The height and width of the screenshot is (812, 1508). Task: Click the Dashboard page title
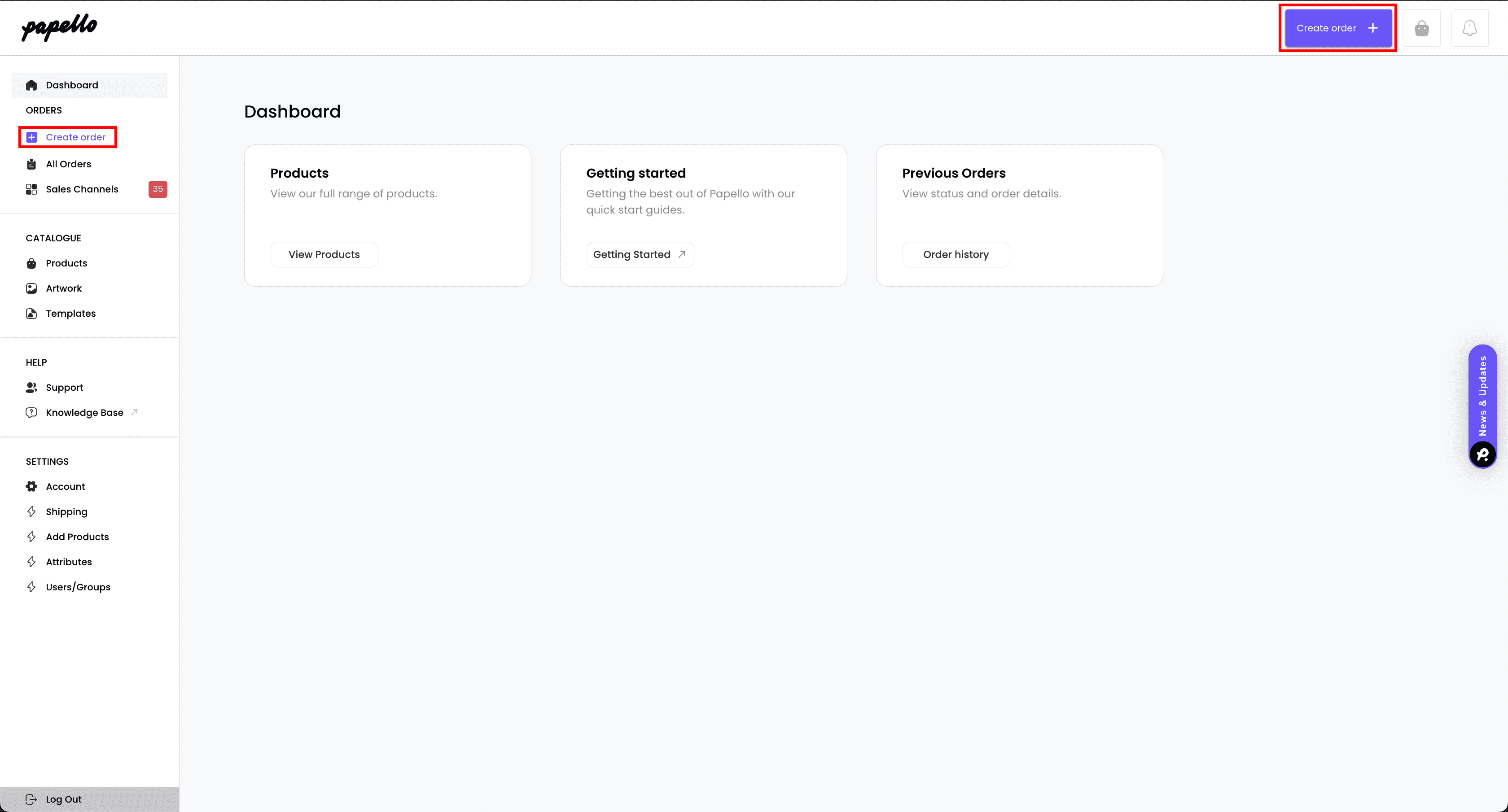[x=292, y=112]
